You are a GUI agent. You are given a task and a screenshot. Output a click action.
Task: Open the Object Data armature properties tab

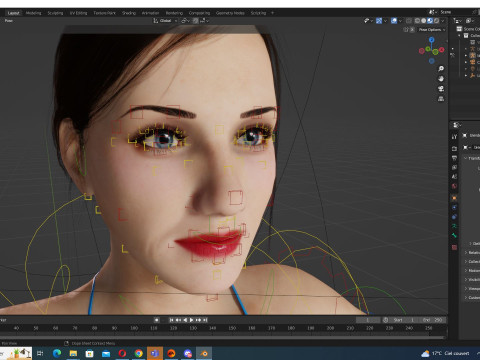click(454, 226)
